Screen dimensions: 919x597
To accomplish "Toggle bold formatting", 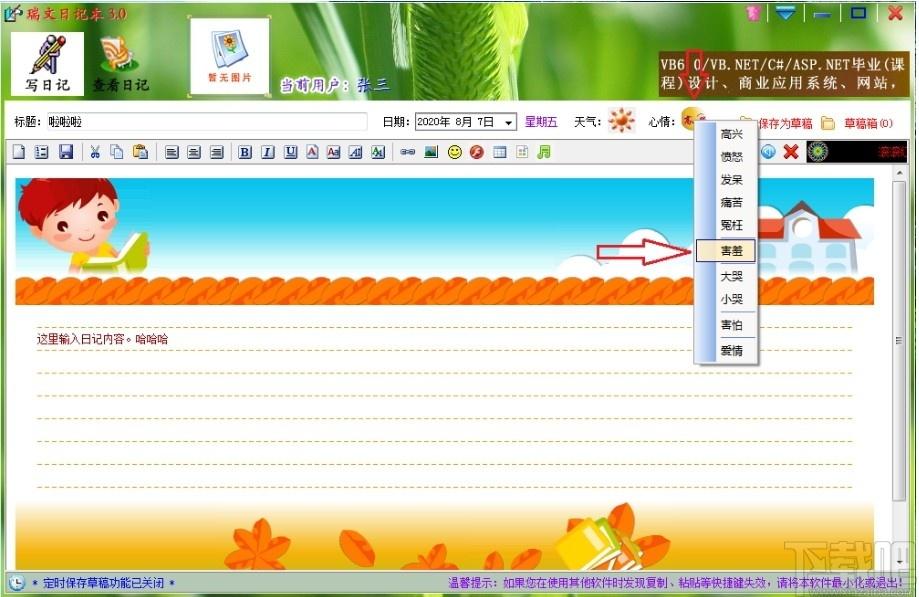I will tap(245, 152).
